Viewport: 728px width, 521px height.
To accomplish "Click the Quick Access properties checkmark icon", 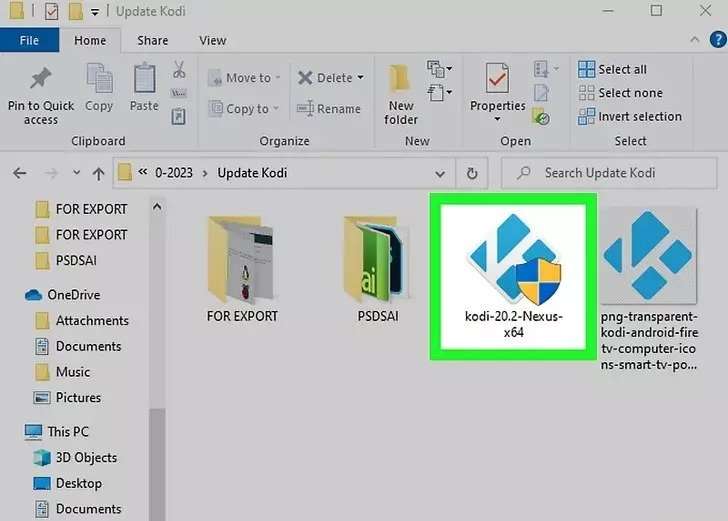I will [52, 12].
